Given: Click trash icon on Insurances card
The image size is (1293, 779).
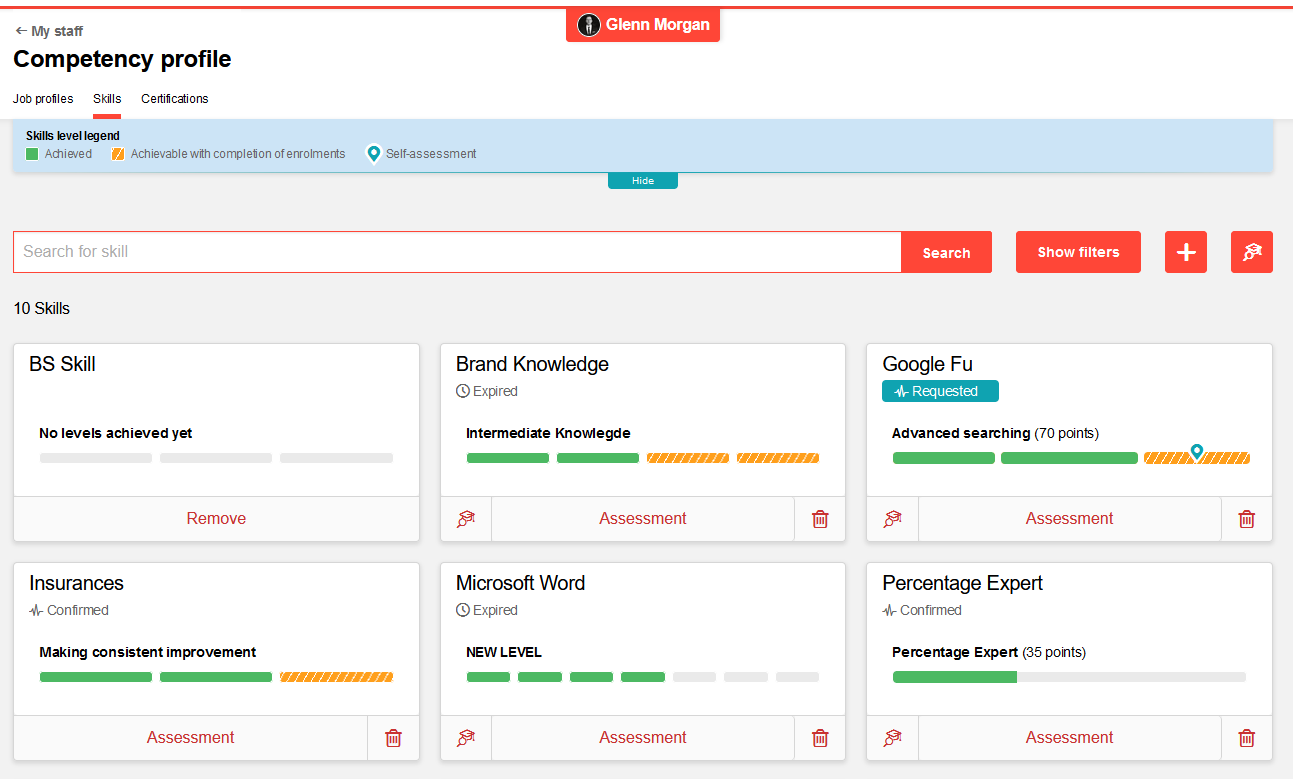Looking at the screenshot, I should [x=394, y=738].
